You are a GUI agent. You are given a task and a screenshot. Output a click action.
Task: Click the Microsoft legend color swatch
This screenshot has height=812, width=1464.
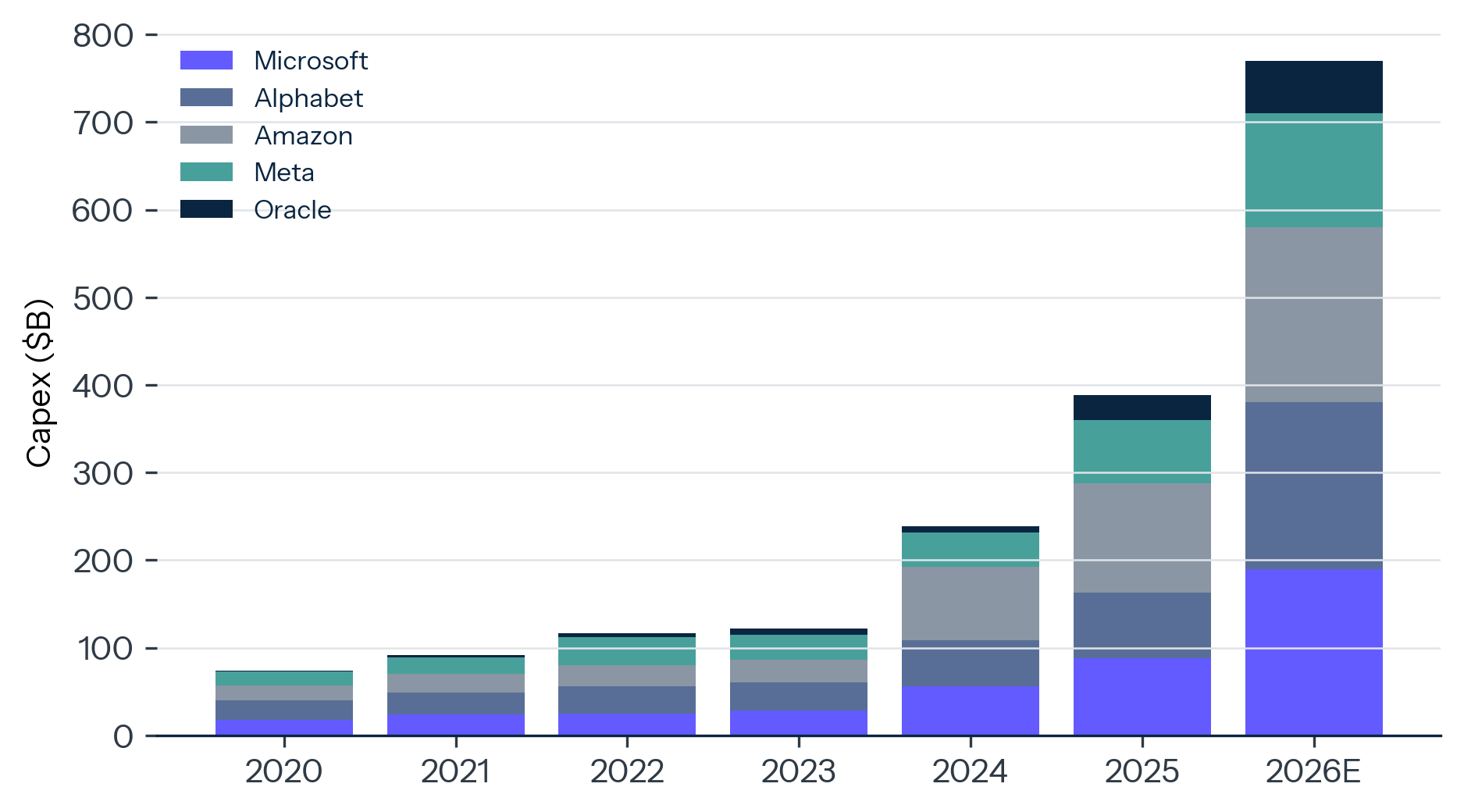click(x=206, y=60)
